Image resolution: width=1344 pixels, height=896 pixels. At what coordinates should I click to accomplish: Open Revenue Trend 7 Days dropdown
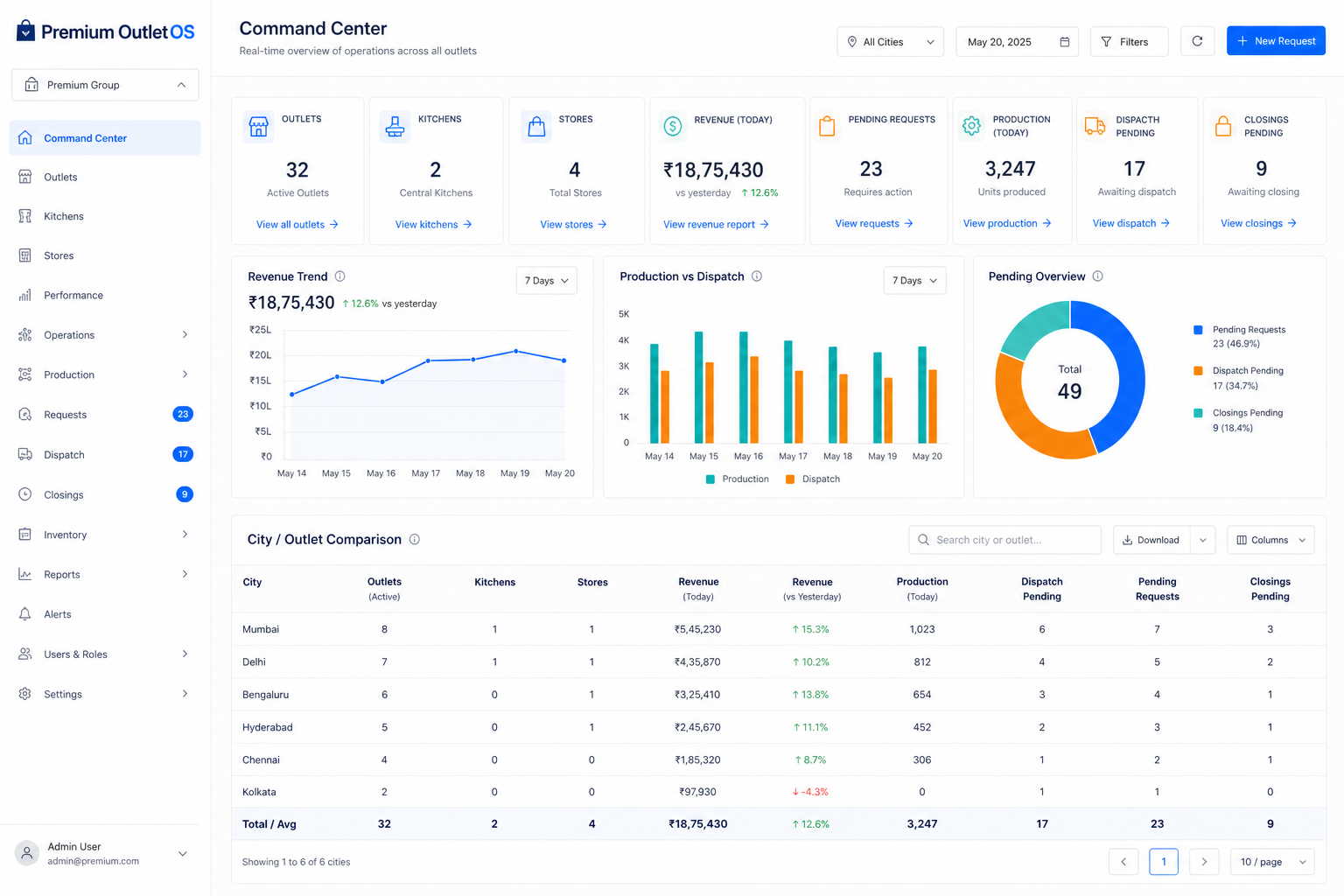click(547, 281)
